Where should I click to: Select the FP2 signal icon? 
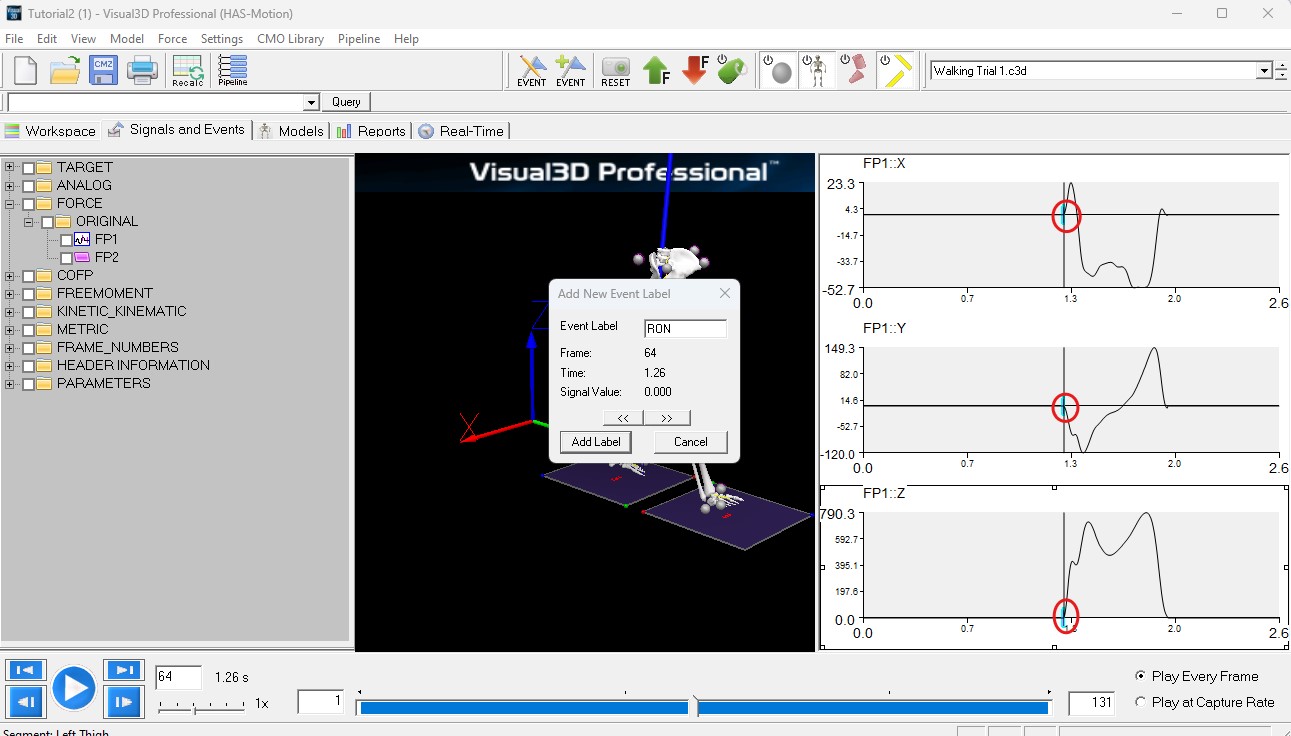[82, 257]
